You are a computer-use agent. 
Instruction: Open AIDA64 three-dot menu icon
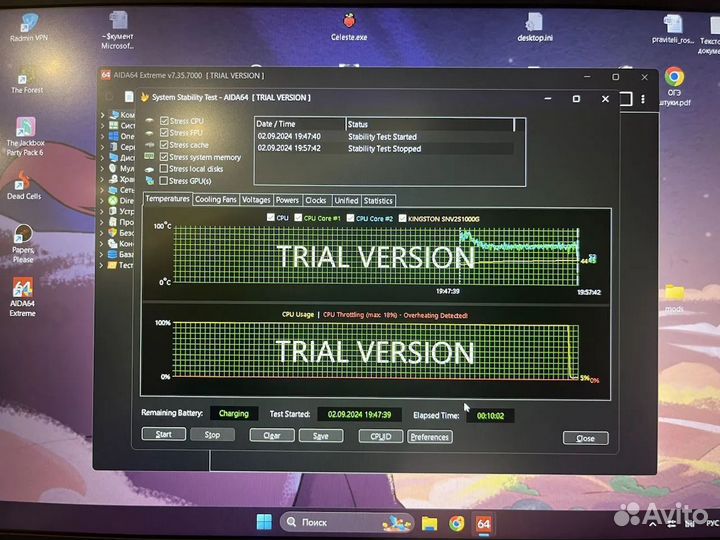point(643,99)
